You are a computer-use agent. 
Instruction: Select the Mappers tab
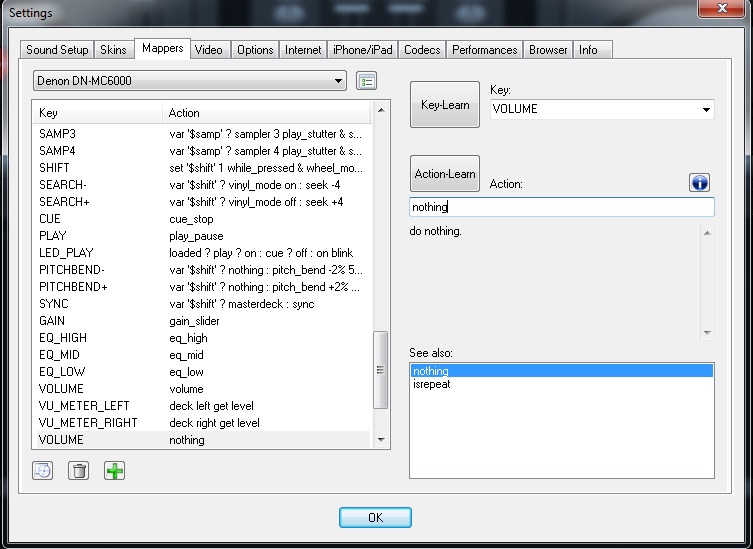(162, 49)
